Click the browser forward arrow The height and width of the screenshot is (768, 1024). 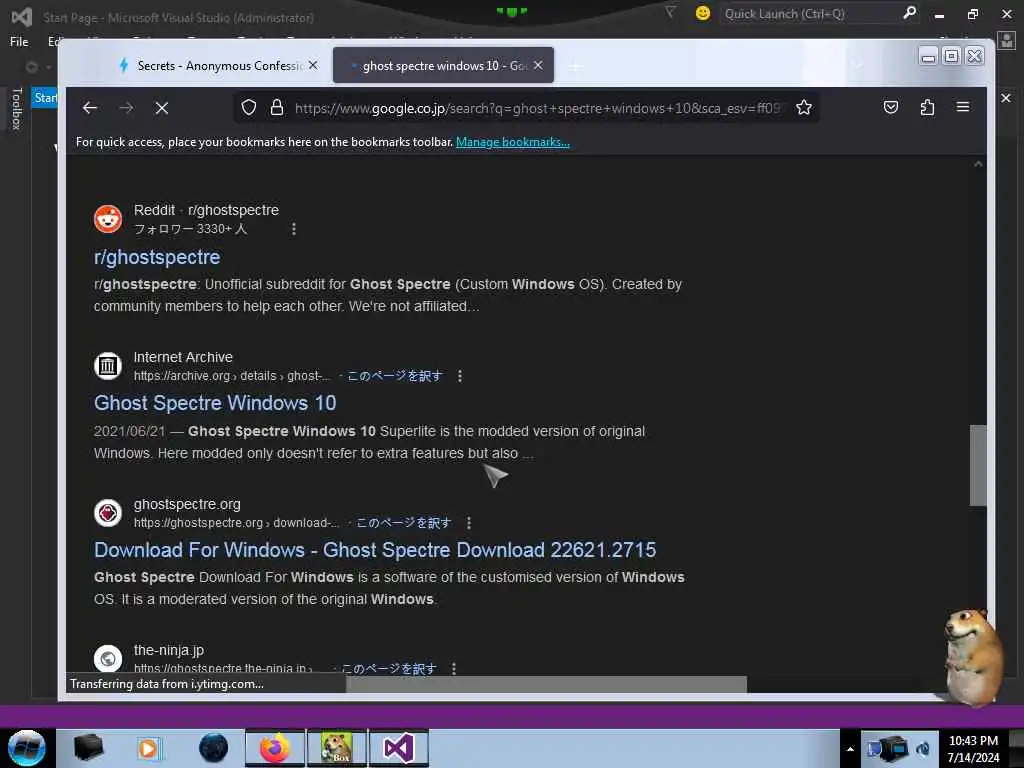point(127,108)
